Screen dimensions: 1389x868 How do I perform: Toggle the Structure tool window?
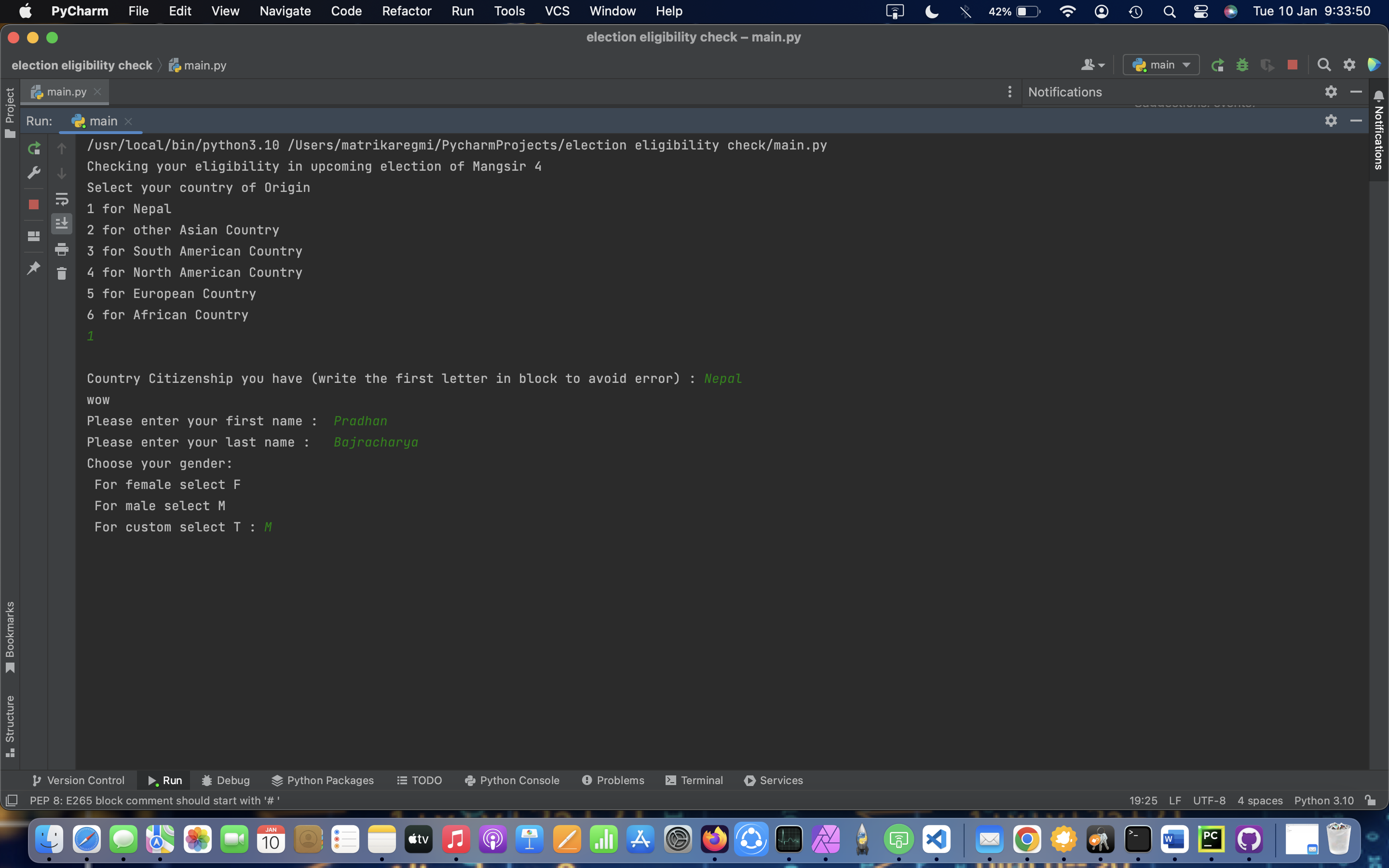pyautogui.click(x=10, y=726)
